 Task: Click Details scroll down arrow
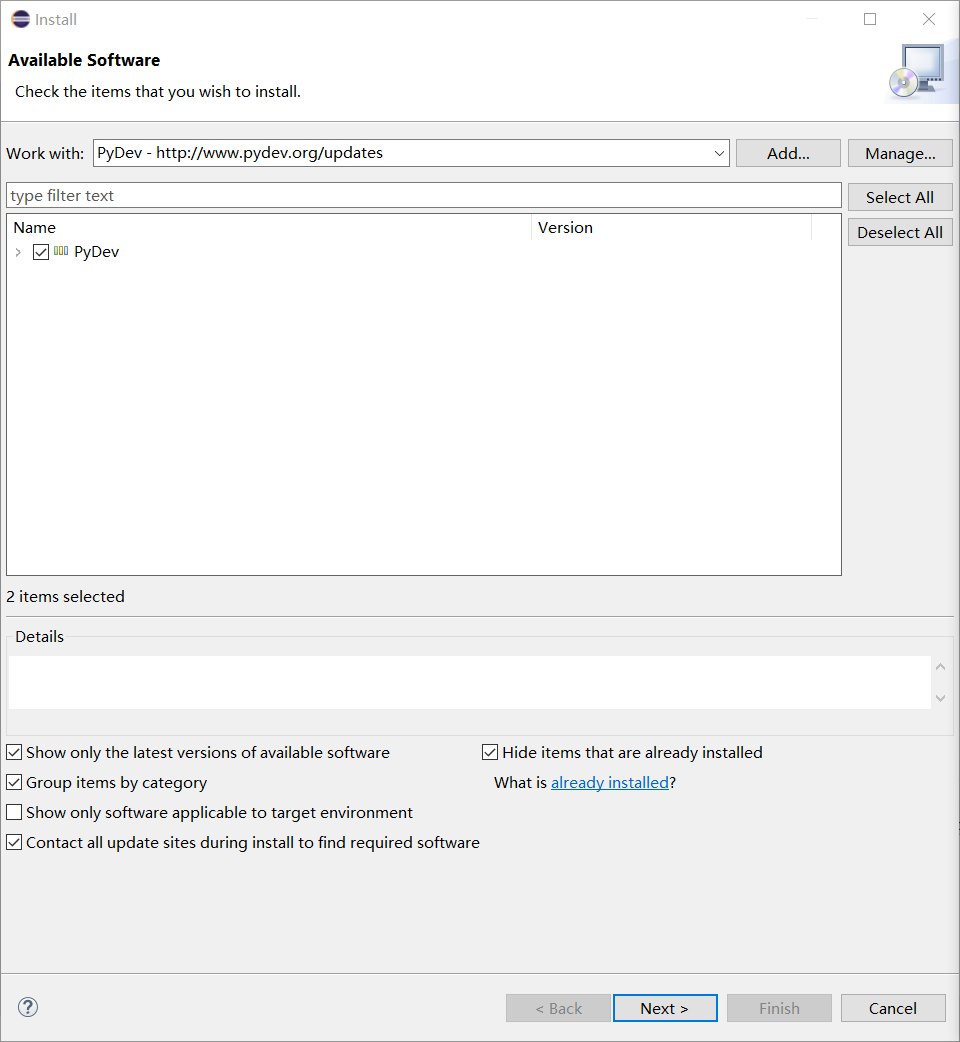click(941, 698)
